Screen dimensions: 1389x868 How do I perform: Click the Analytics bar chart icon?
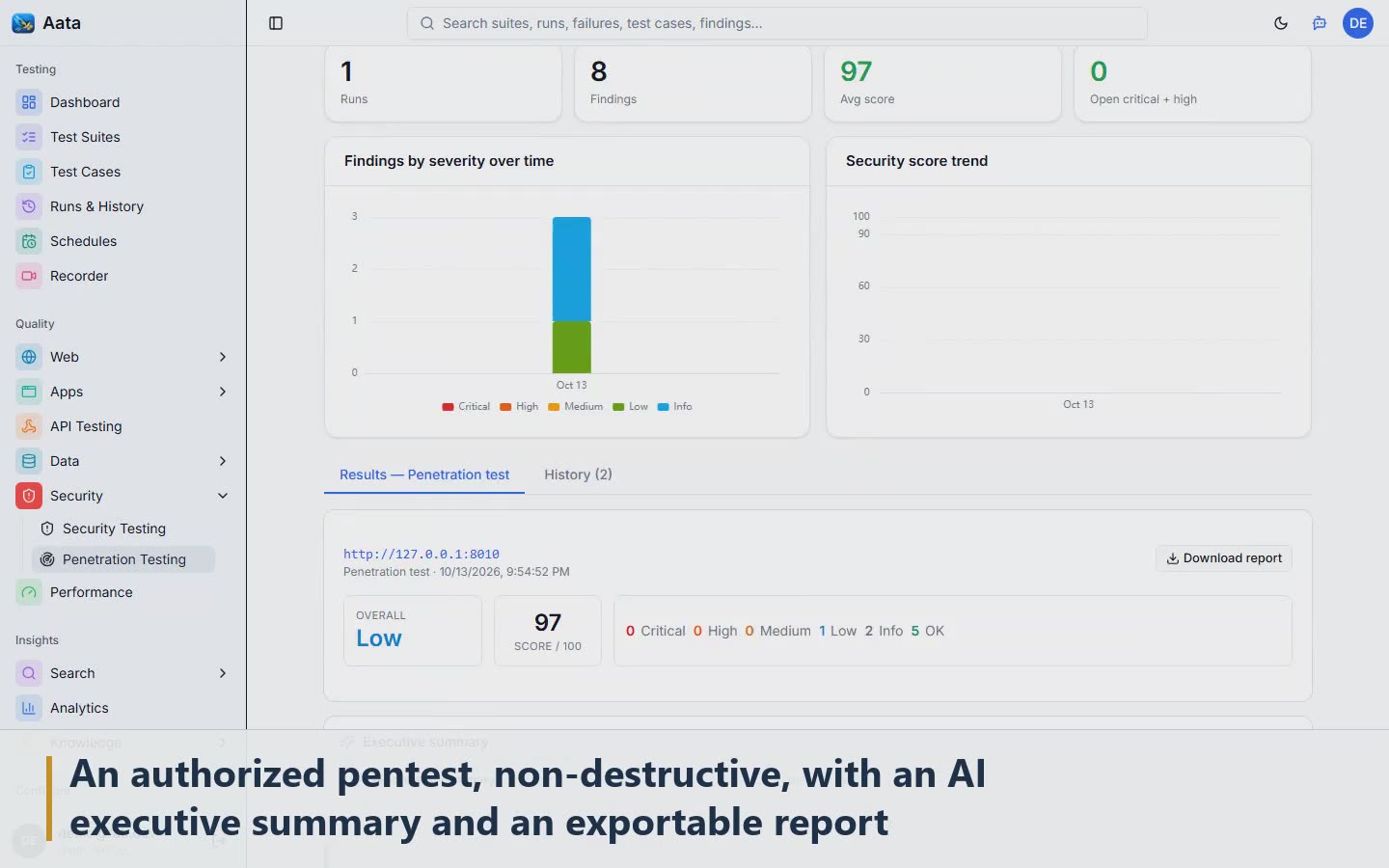29,708
